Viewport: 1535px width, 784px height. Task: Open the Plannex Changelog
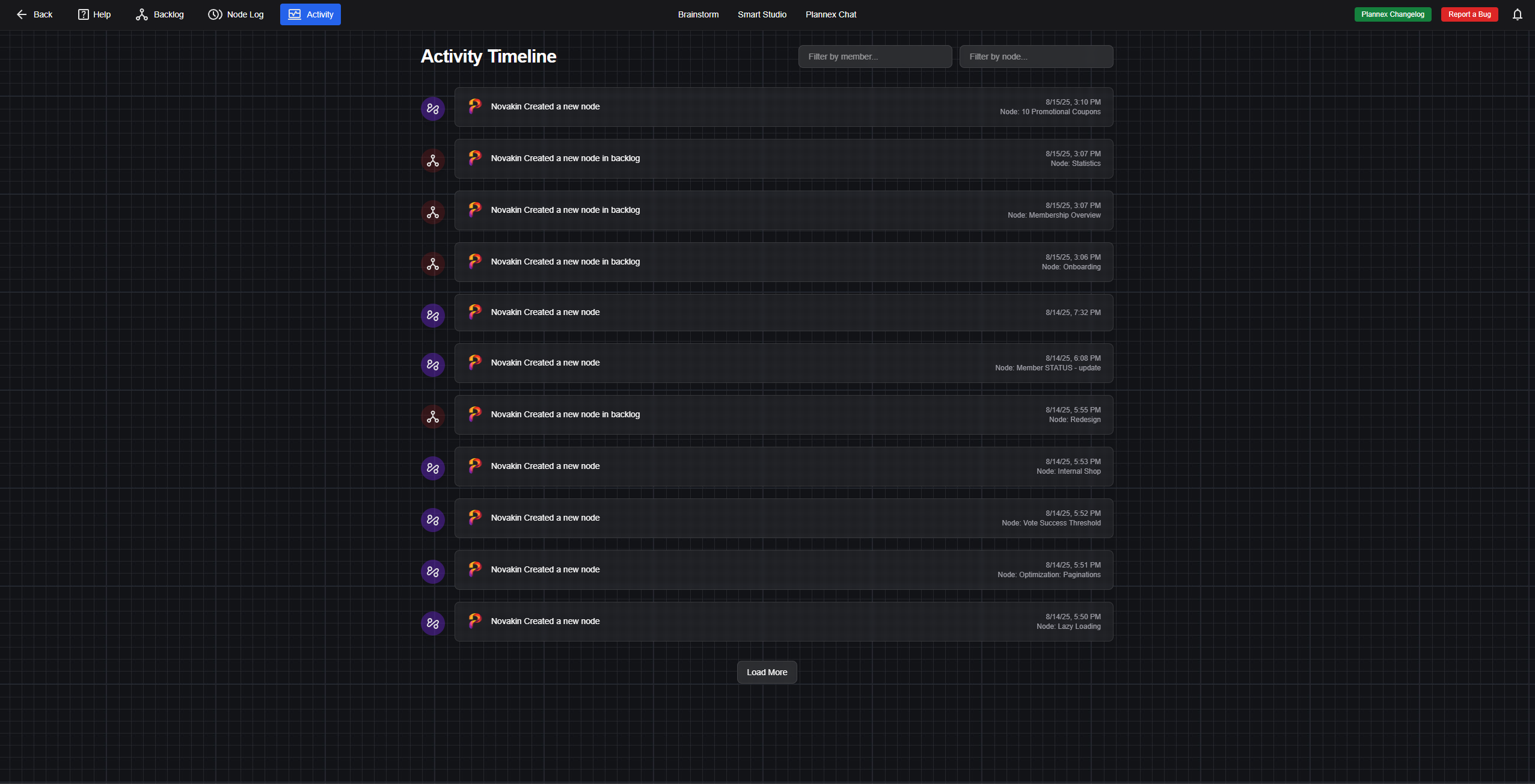1393,14
